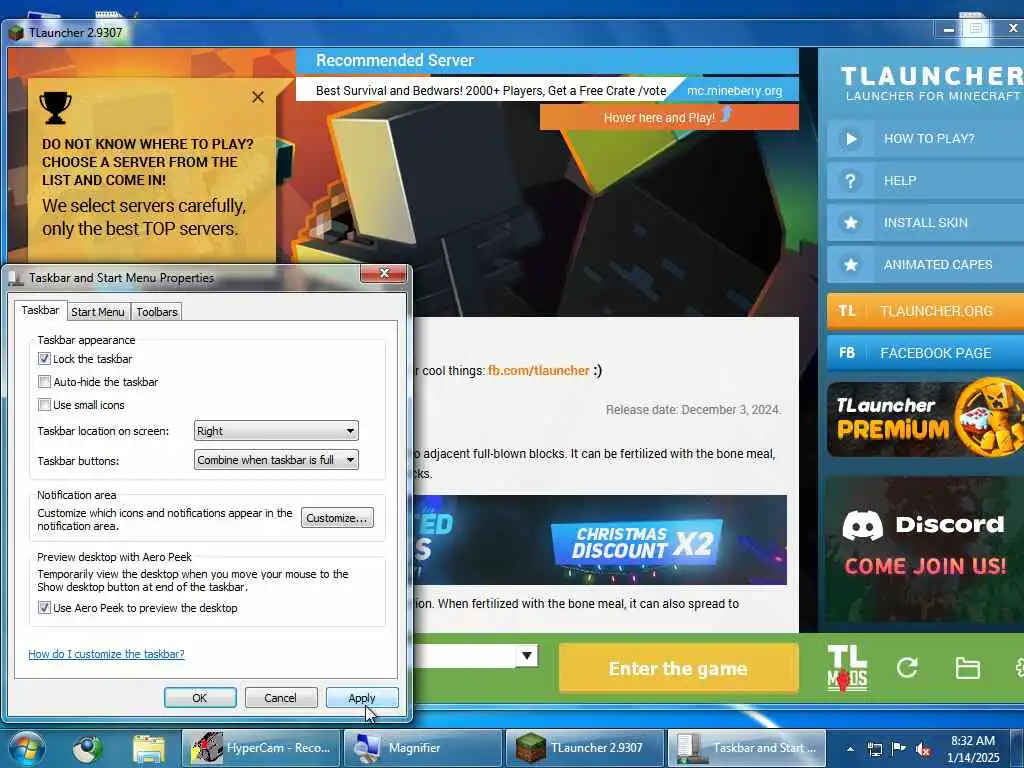Switch to Taskbar and Start taskbar button
1024x768 pixels.
[x=746, y=748]
